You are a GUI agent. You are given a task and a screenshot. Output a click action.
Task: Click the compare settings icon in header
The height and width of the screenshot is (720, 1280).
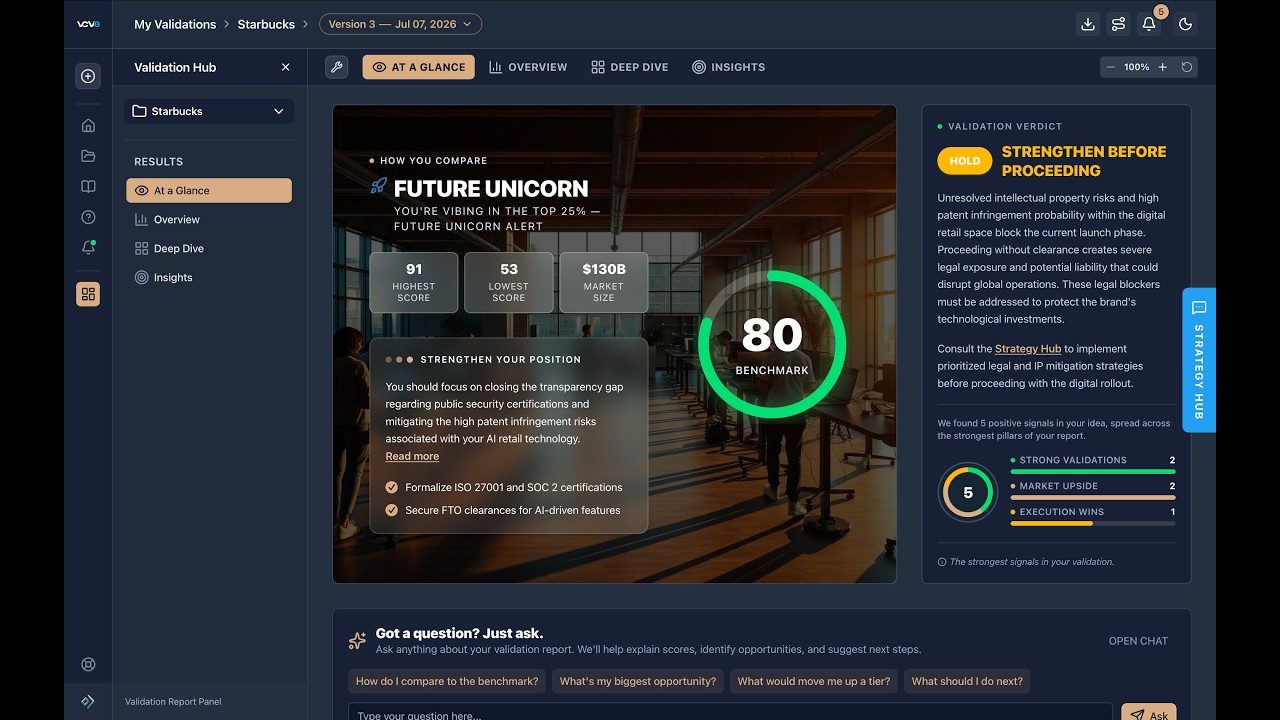[1119, 24]
